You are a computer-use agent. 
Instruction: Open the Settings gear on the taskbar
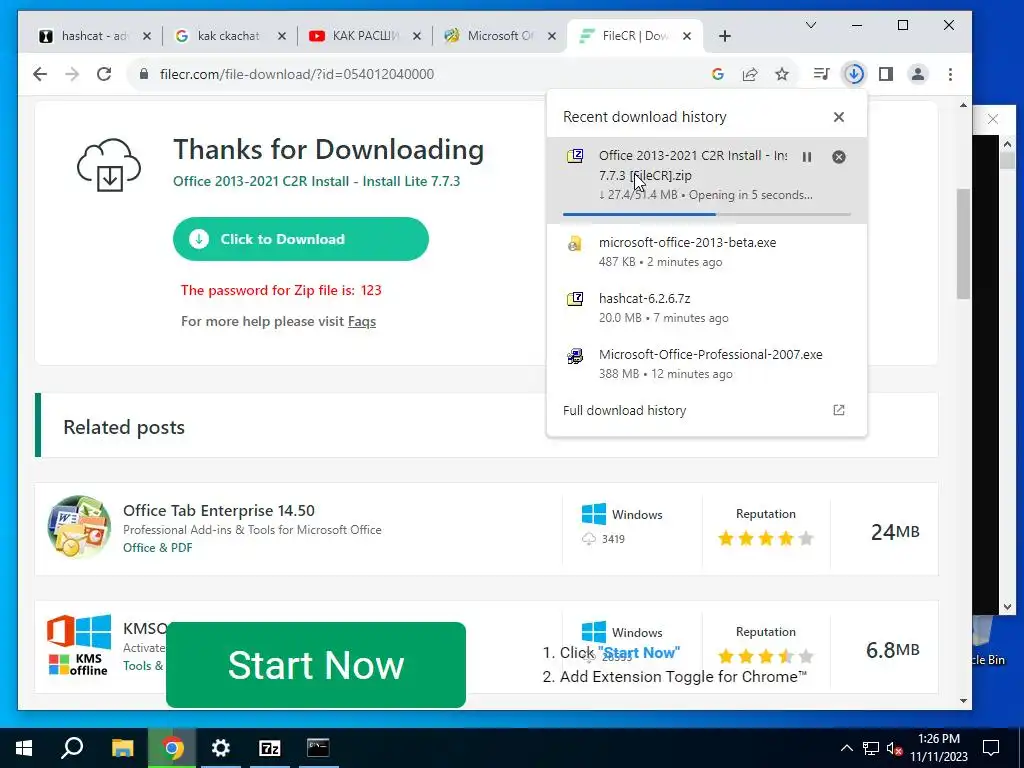coord(221,748)
